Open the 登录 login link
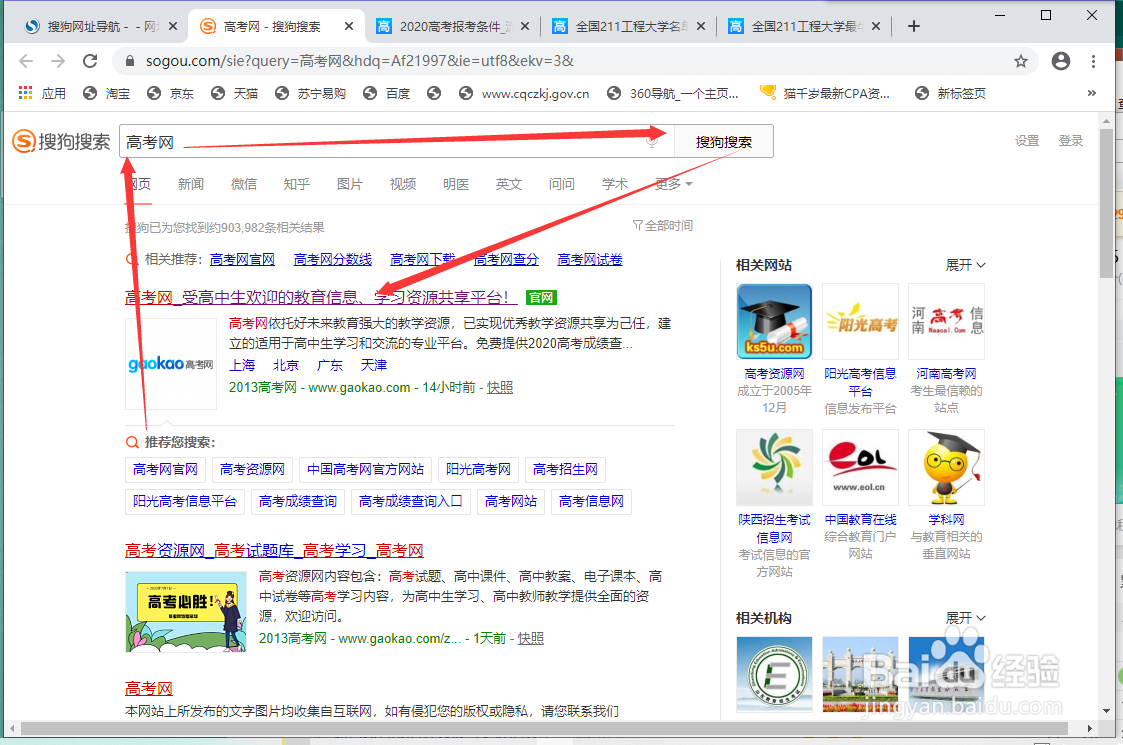 click(x=1070, y=141)
